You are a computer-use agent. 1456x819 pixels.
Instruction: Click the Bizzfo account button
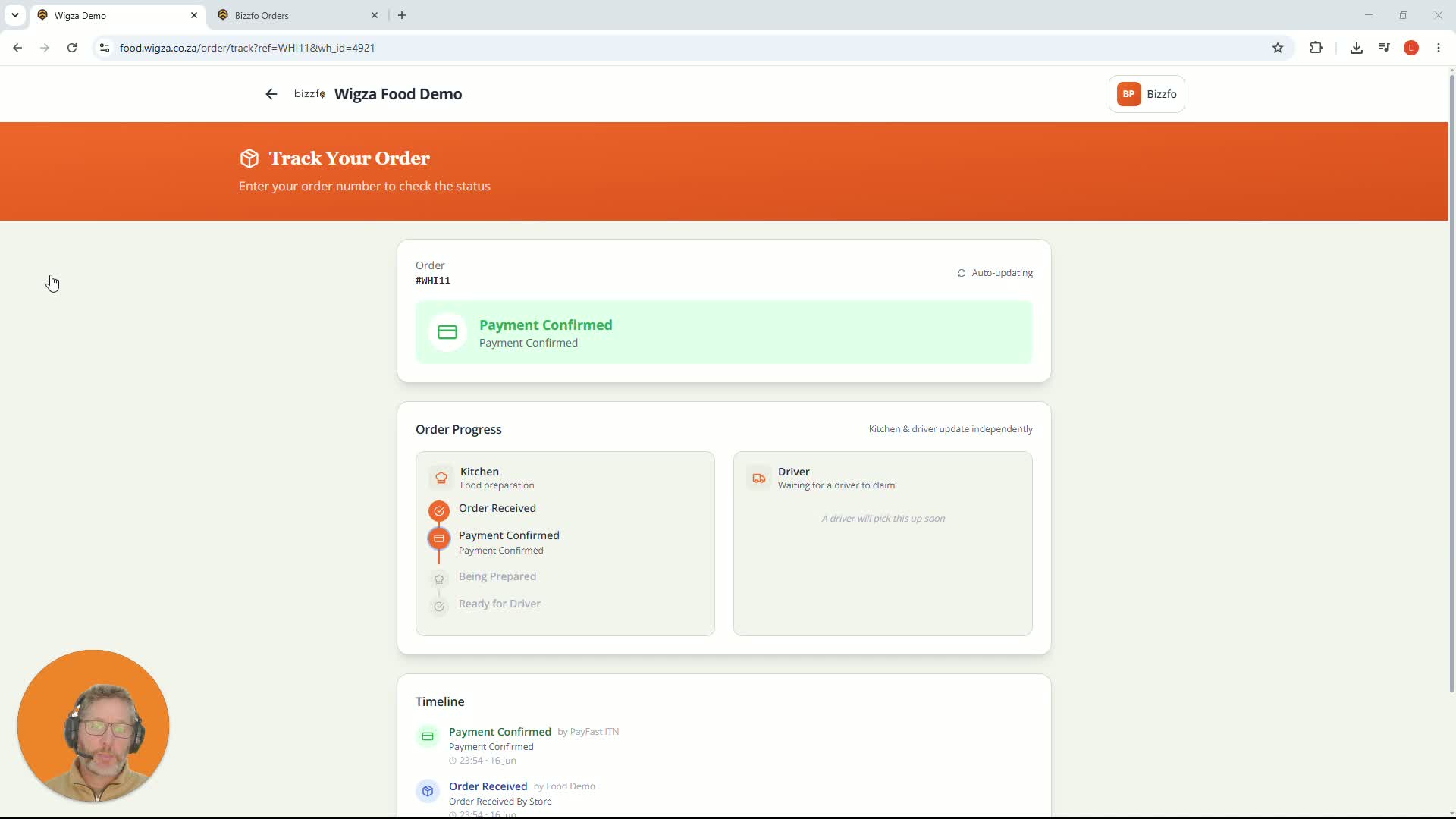(1147, 94)
